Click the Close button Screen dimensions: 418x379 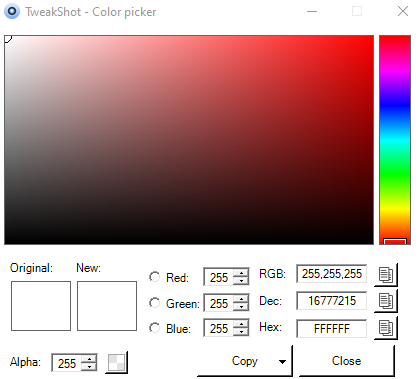(x=347, y=361)
